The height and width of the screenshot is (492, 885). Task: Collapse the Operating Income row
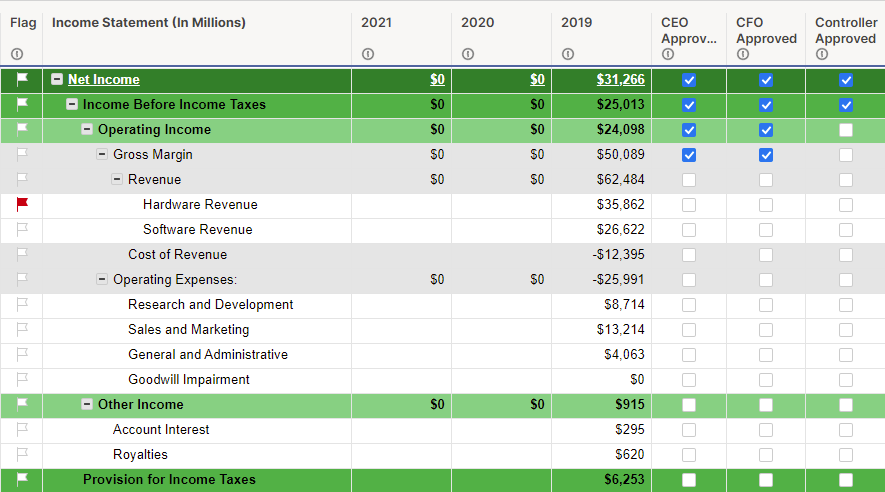click(x=86, y=129)
